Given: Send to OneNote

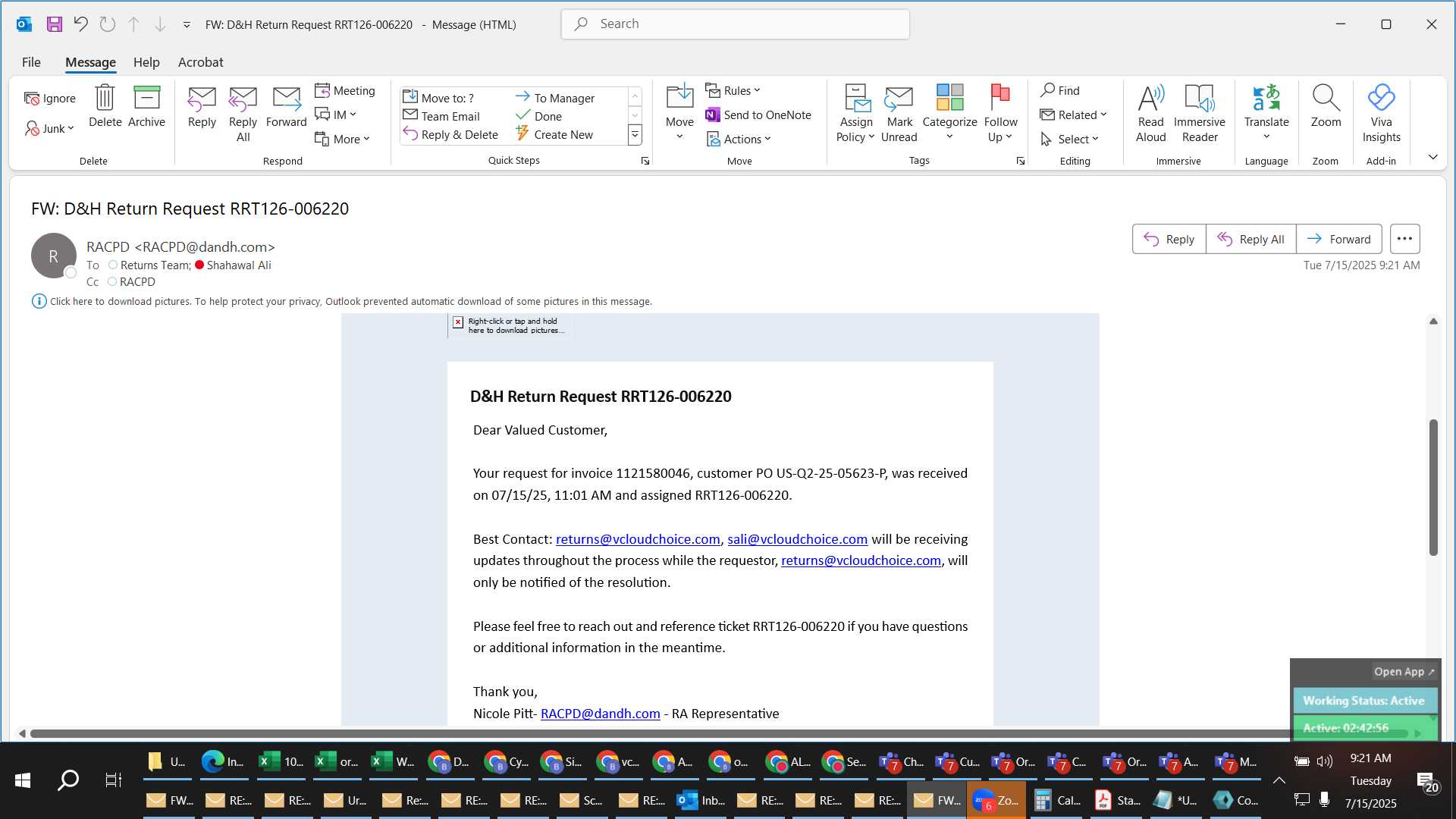Looking at the screenshot, I should (758, 115).
